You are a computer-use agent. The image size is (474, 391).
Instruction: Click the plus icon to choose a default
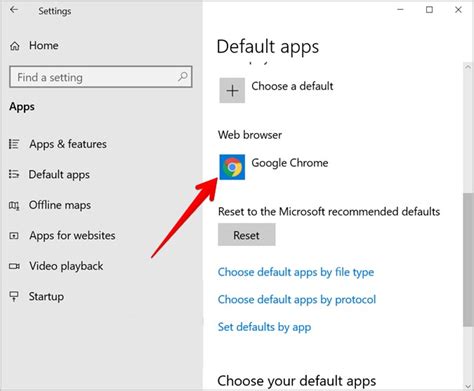click(x=232, y=90)
